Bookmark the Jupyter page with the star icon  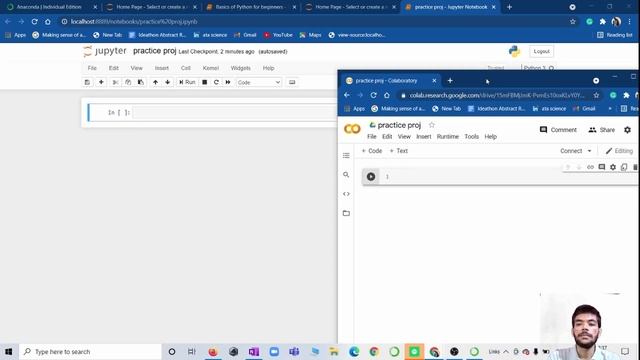click(573, 22)
